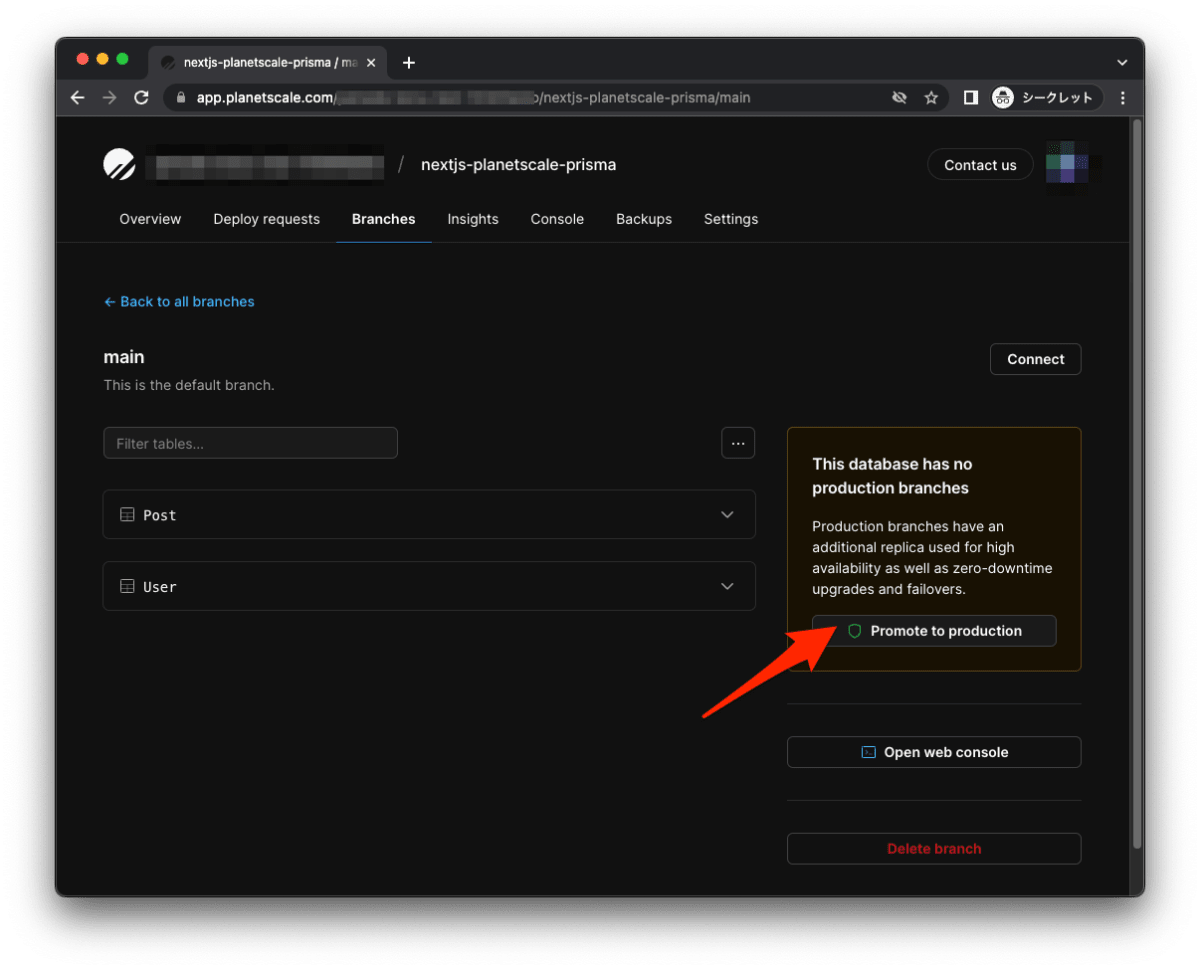Follow the Back to all branches link
The width and height of the screenshot is (1200, 970).
(179, 301)
